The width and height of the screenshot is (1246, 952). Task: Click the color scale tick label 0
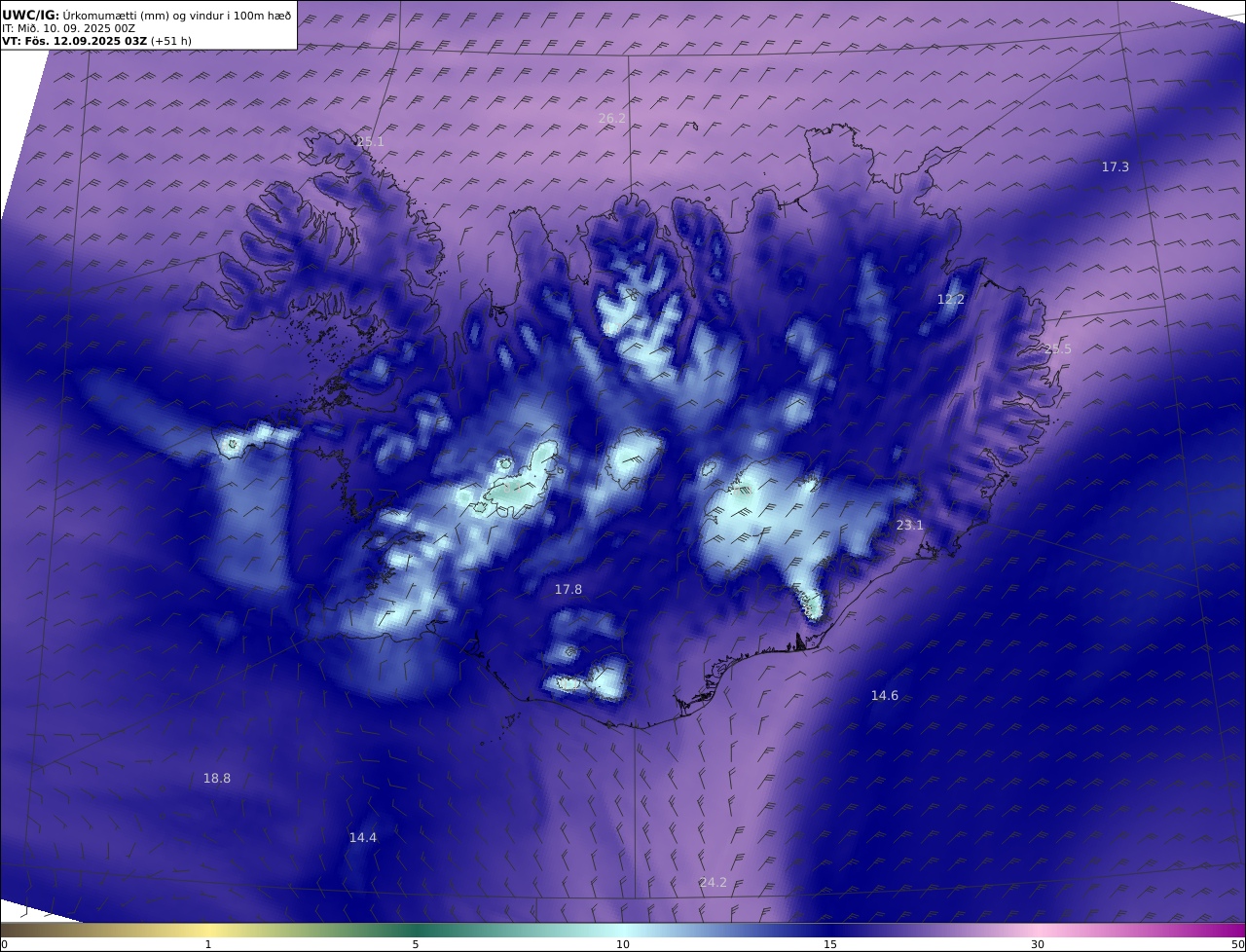(x=4, y=944)
